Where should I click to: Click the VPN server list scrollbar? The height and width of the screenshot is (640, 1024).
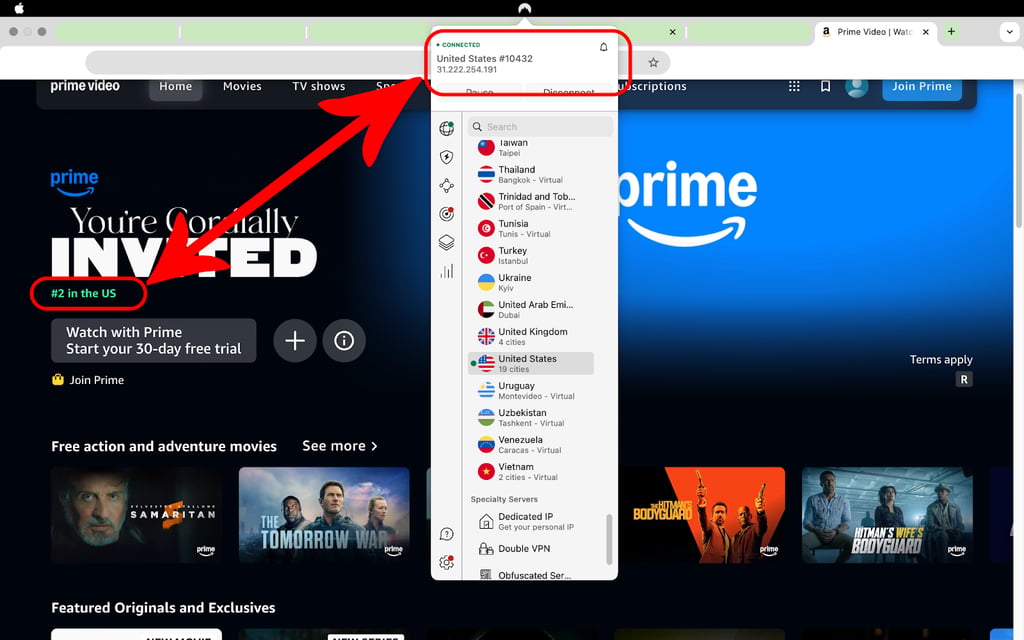[609, 539]
